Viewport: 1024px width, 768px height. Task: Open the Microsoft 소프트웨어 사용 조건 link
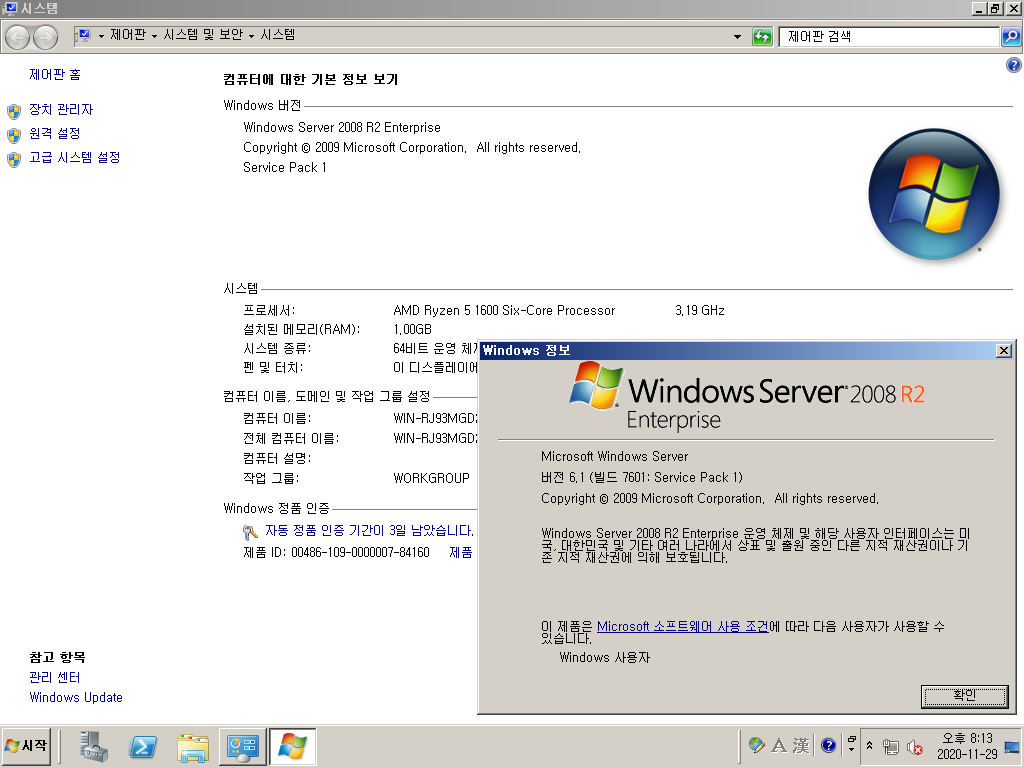(x=682, y=626)
